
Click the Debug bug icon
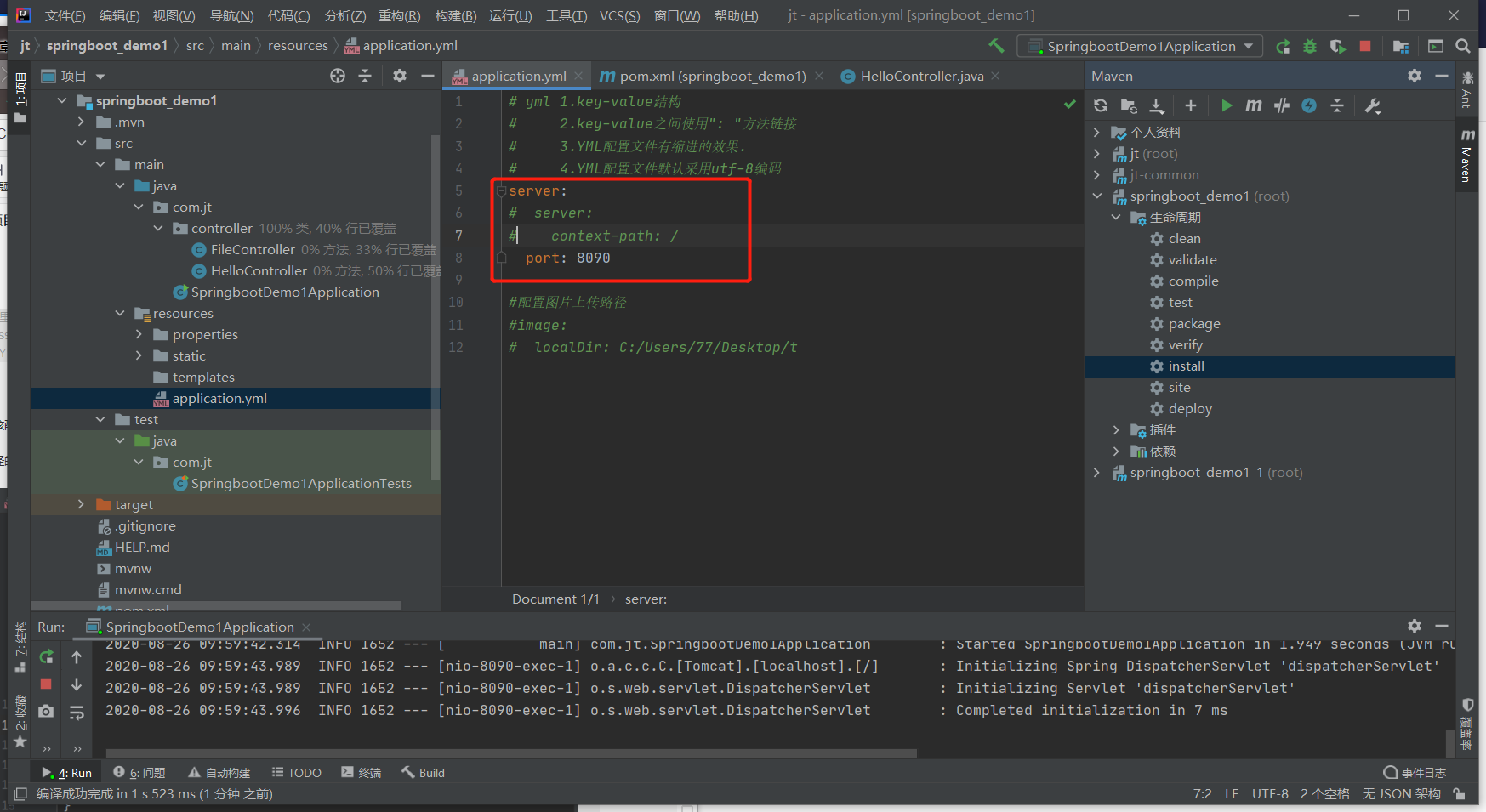1310,46
